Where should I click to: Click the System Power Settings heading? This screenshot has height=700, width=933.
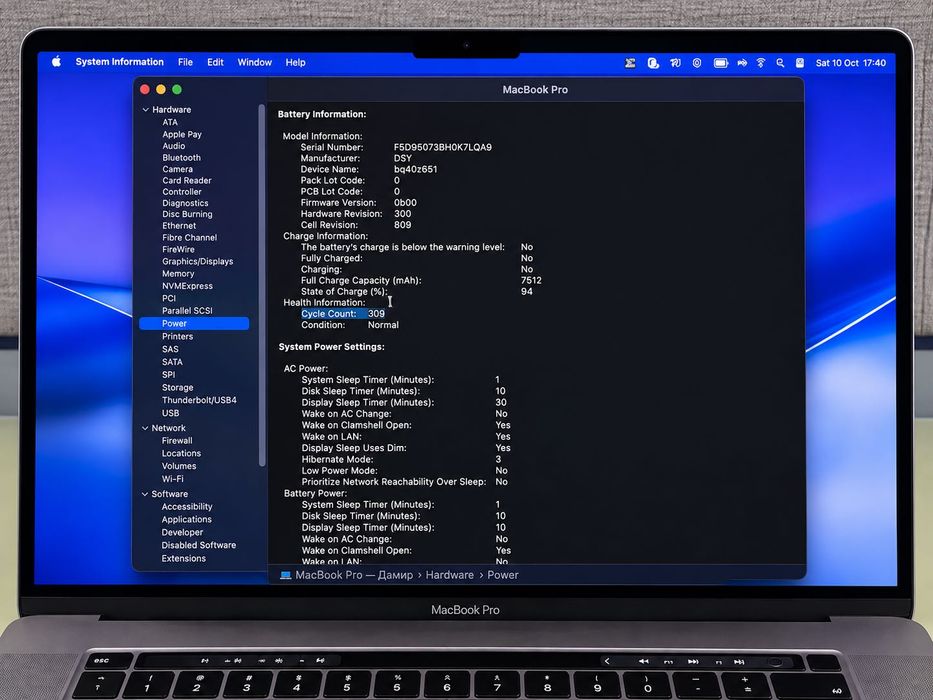331,346
